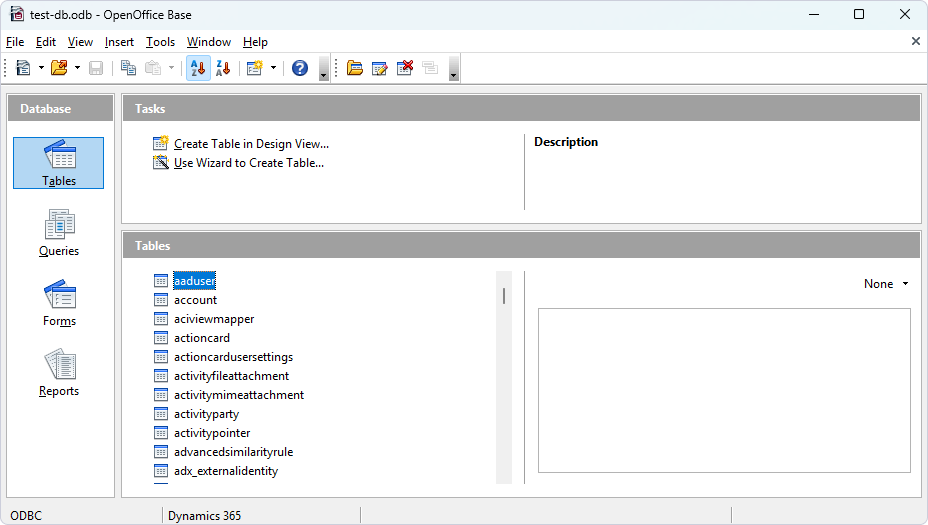The width and height of the screenshot is (928, 525).
Task: Open the File menu
Action: click(x=15, y=42)
